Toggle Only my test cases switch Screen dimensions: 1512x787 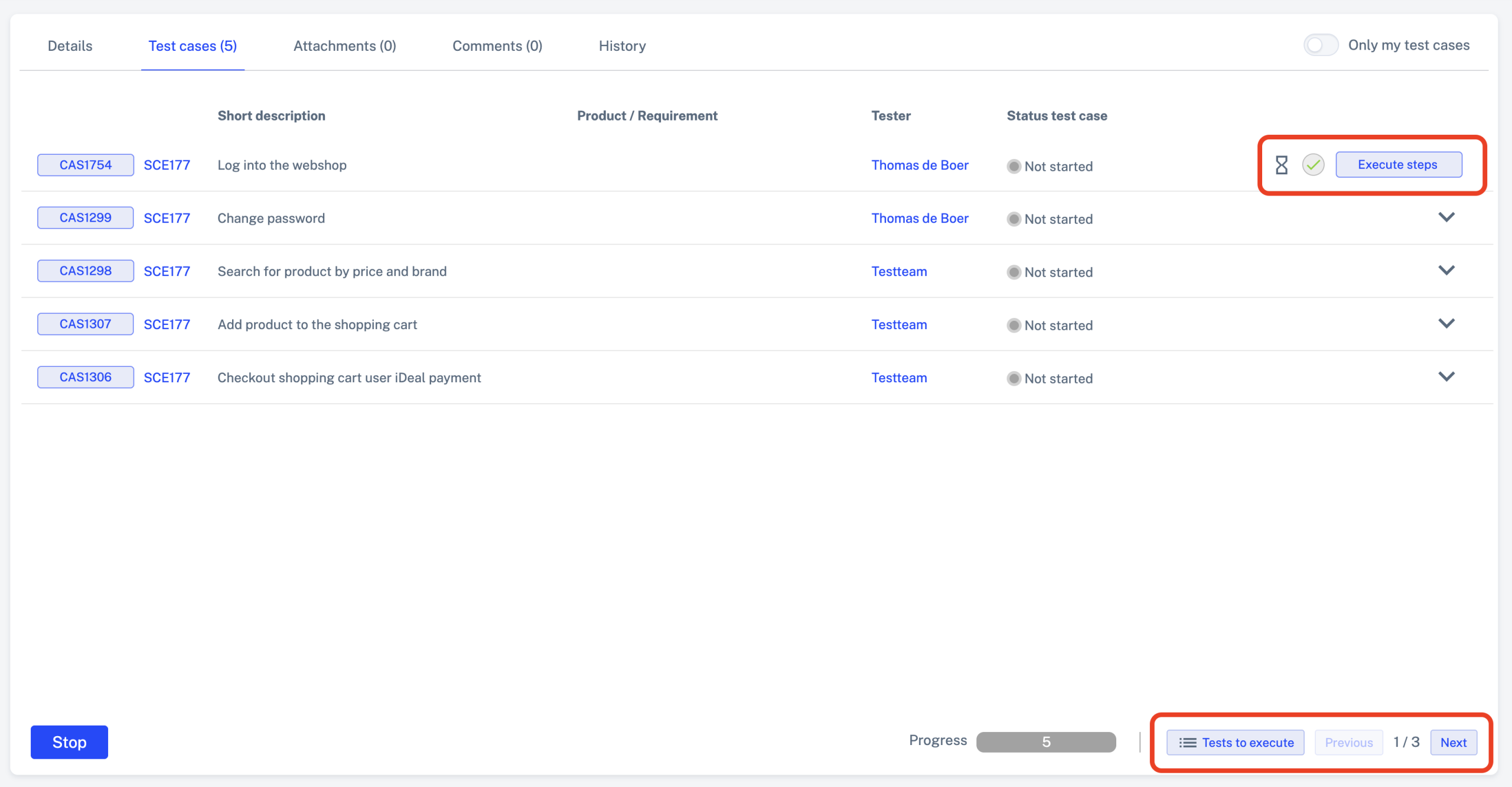(x=1321, y=45)
